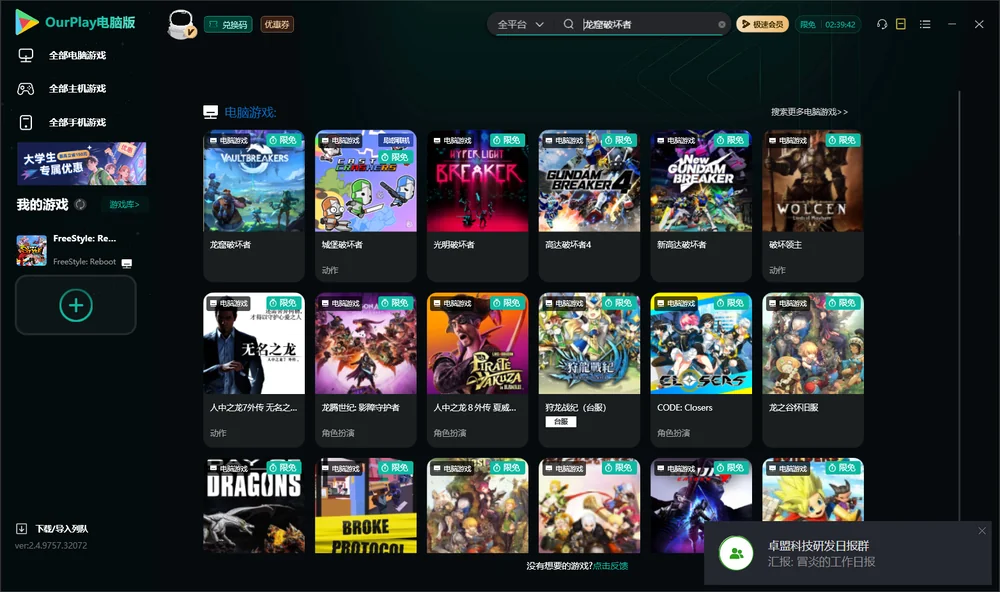Click the green group icon in notification

[736, 553]
